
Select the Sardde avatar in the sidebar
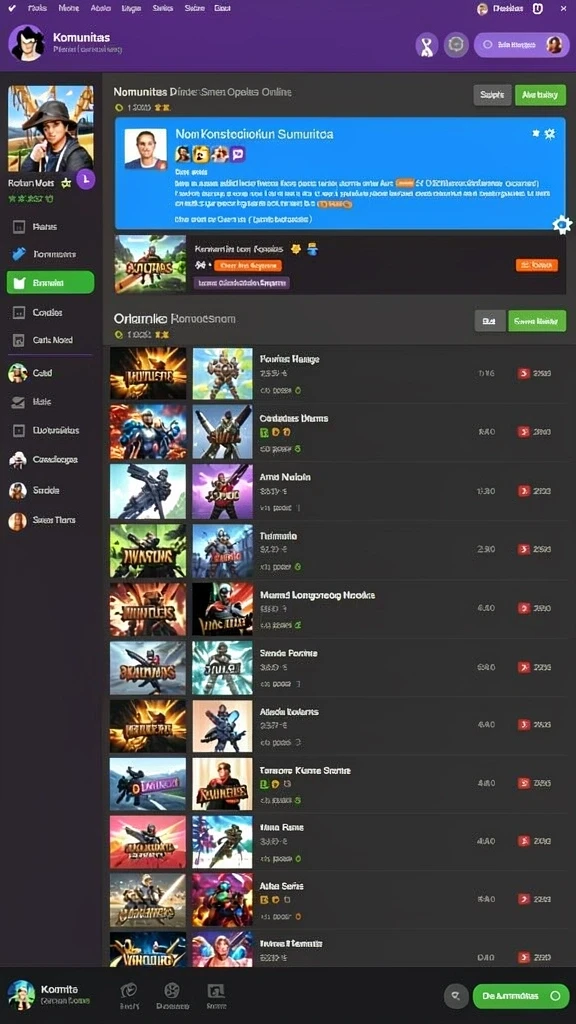(18, 490)
